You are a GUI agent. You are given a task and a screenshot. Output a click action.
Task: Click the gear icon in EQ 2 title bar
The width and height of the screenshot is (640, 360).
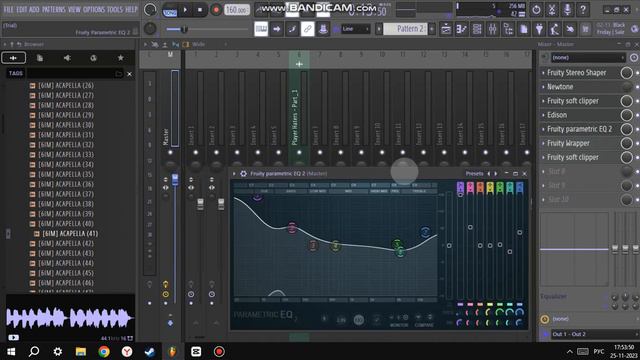[x=243, y=173]
